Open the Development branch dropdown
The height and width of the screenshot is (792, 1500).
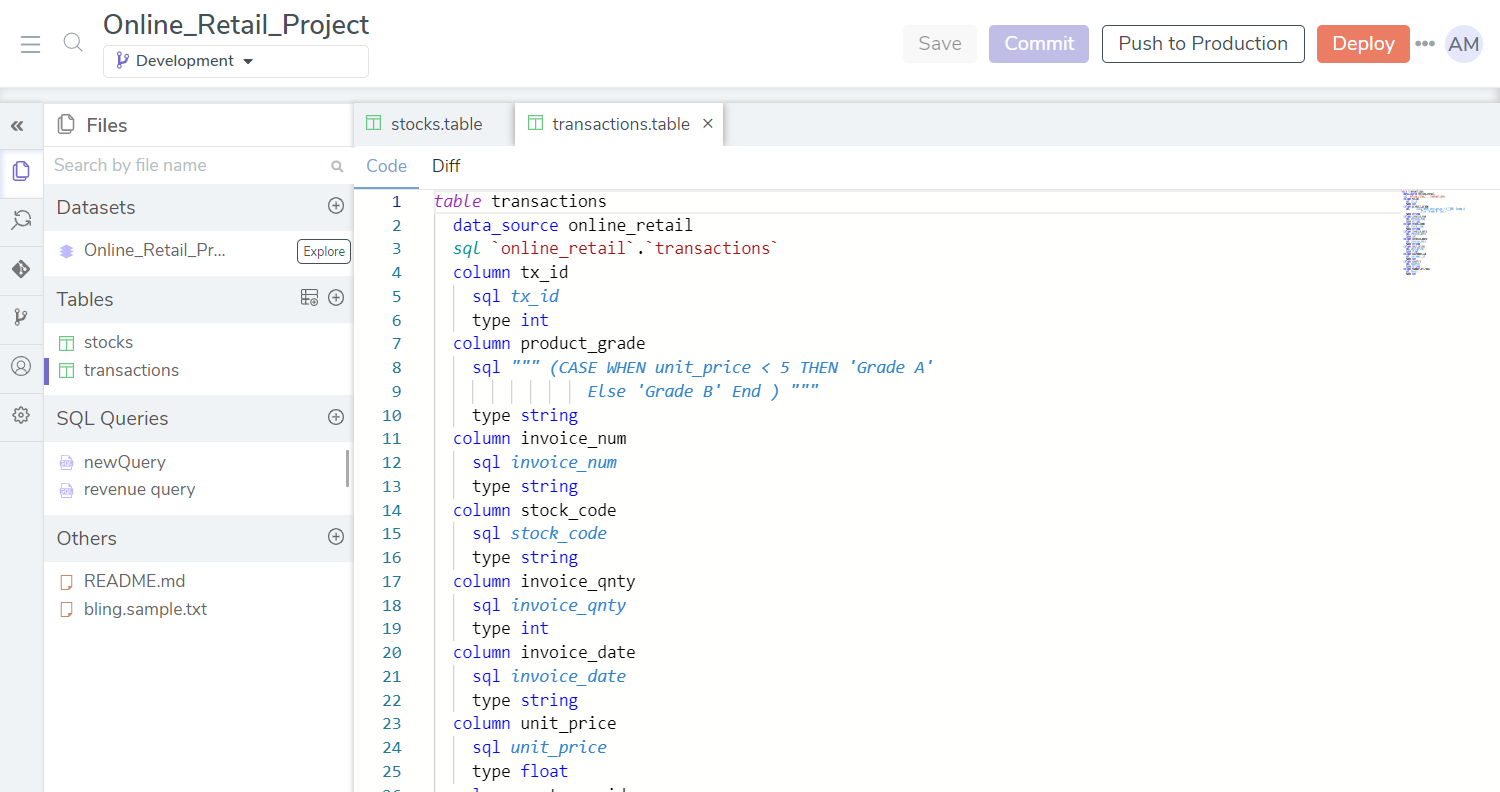pos(235,61)
